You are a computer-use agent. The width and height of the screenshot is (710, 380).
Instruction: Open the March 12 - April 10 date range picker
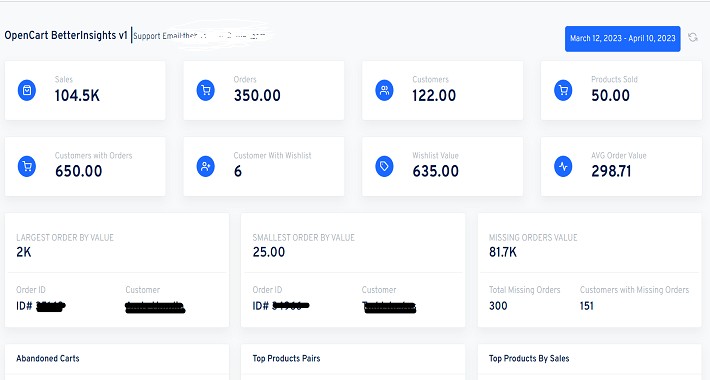pos(623,38)
